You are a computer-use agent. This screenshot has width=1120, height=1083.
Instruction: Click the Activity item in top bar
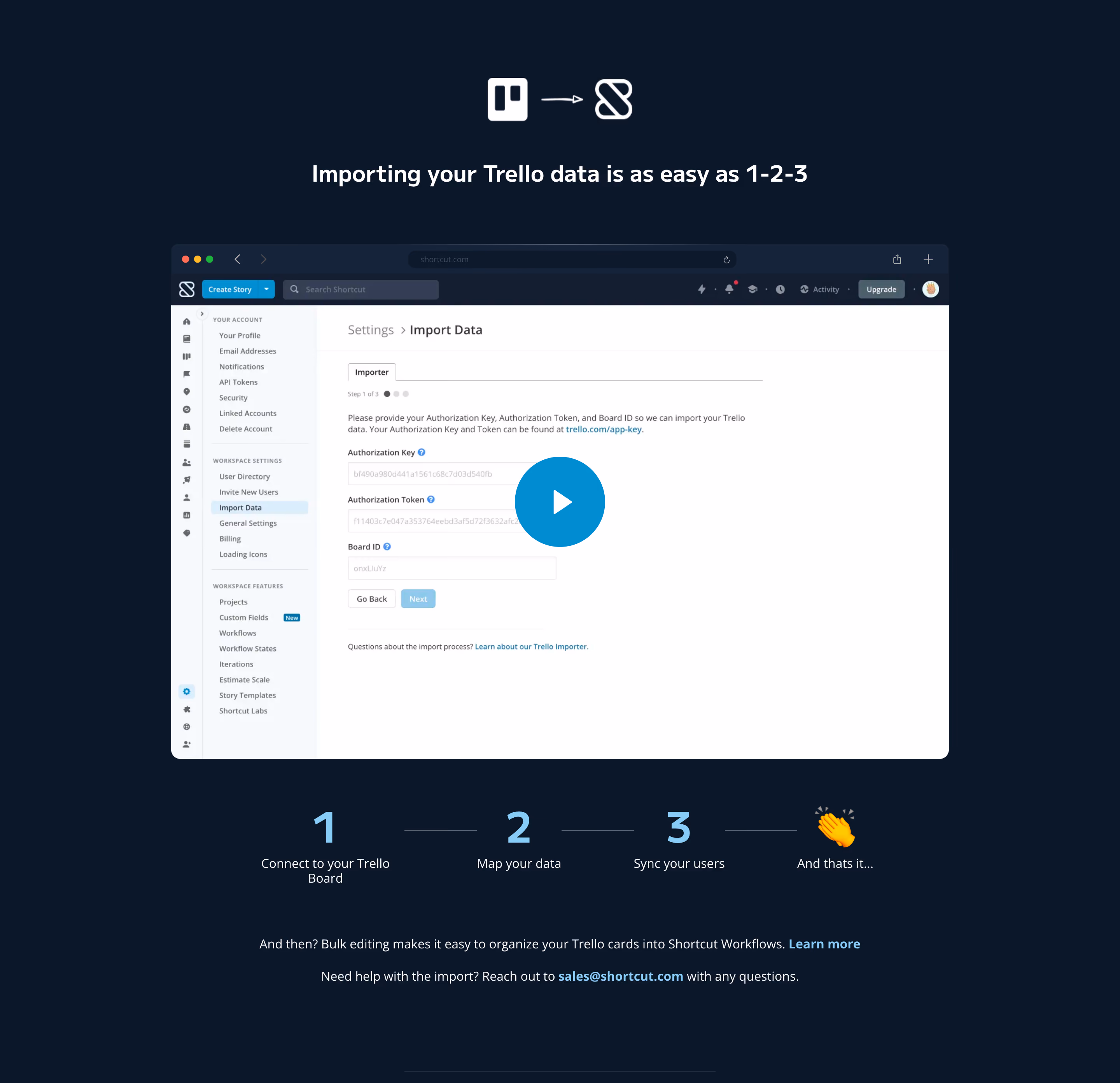click(x=819, y=289)
